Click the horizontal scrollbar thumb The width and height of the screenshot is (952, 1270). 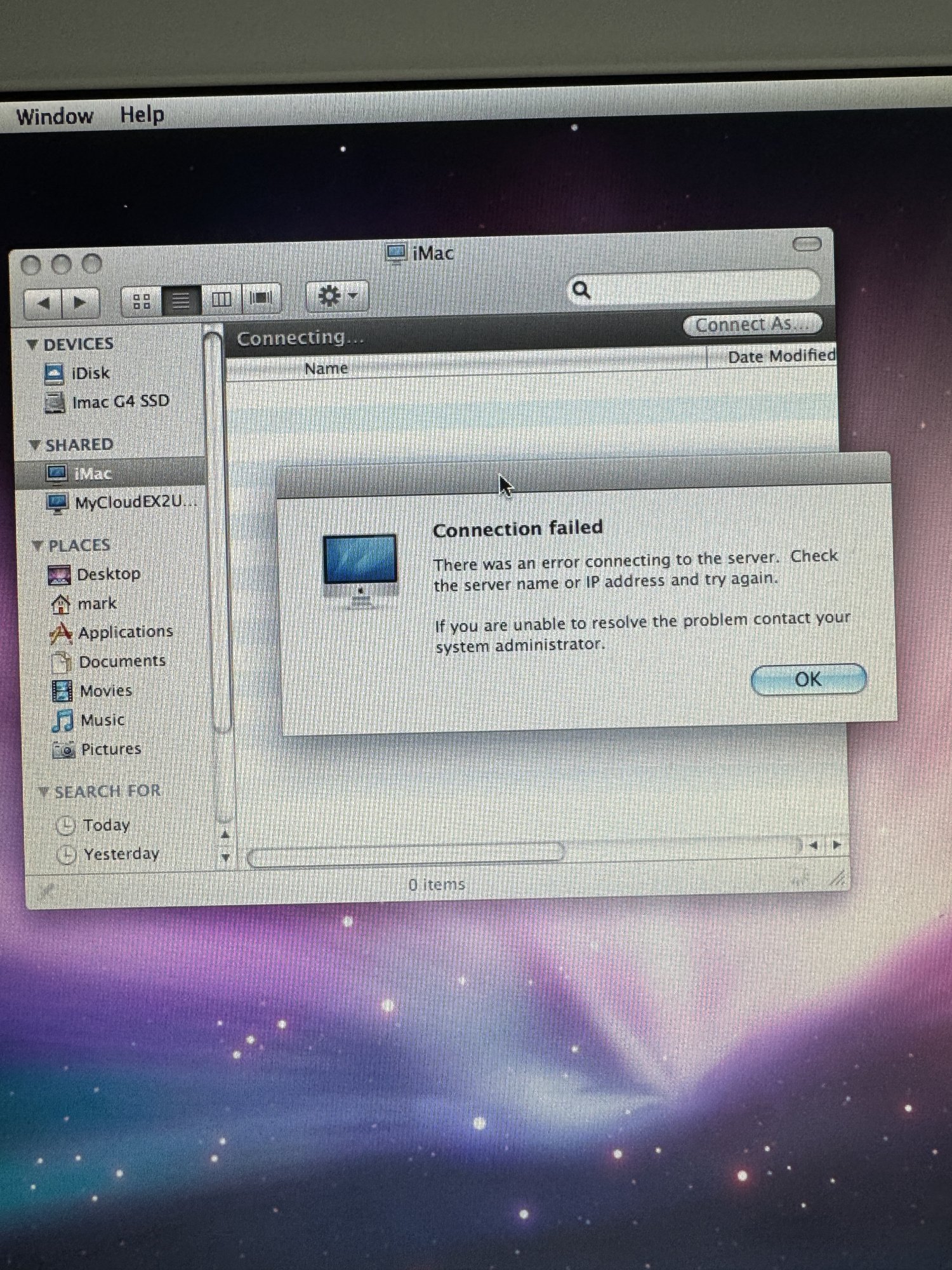pyautogui.click(x=406, y=855)
